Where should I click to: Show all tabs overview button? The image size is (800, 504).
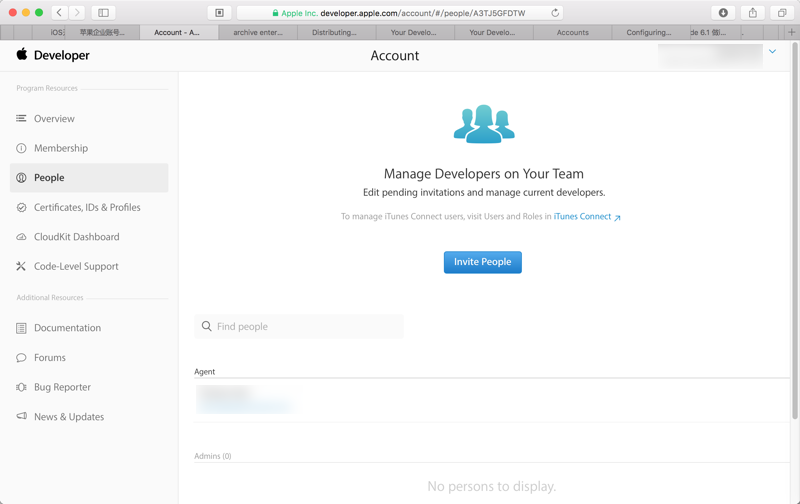tap(782, 13)
